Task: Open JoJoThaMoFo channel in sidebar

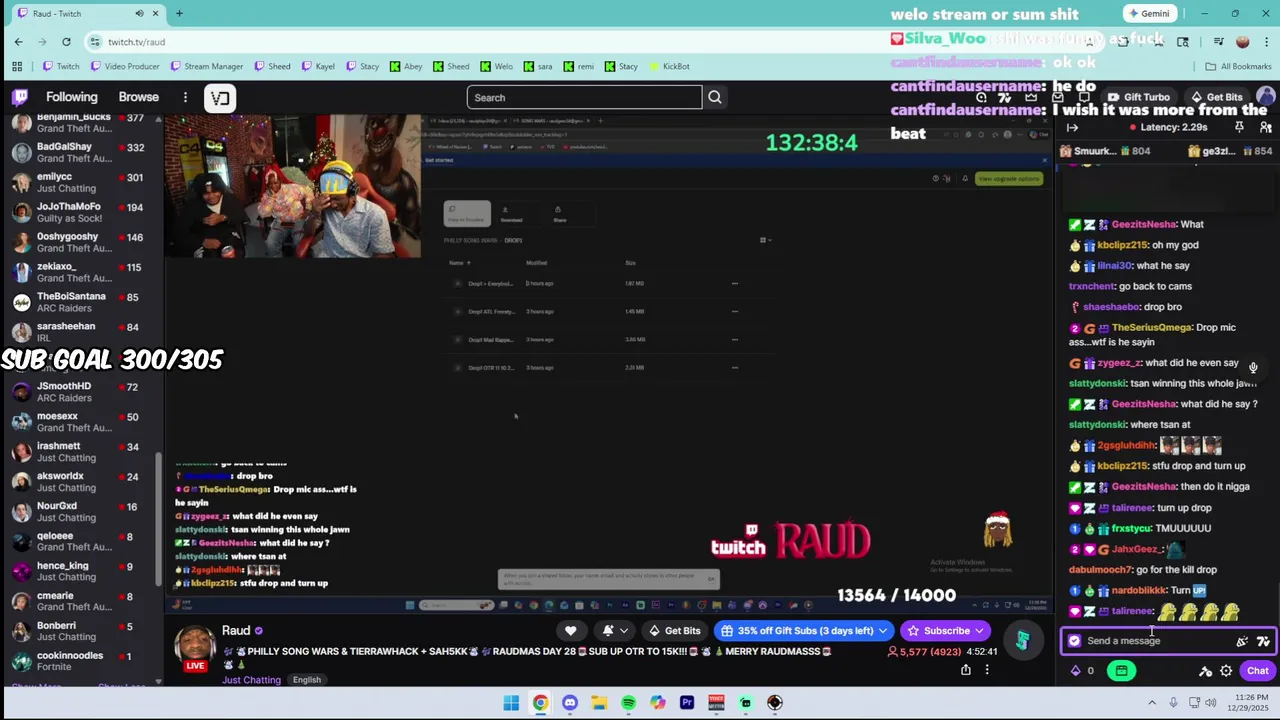Action: pos(80,212)
